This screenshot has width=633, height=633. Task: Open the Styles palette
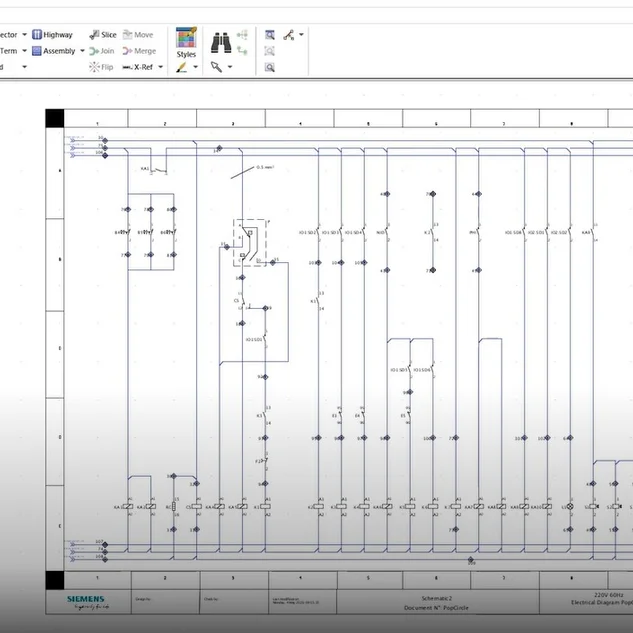(x=186, y=42)
